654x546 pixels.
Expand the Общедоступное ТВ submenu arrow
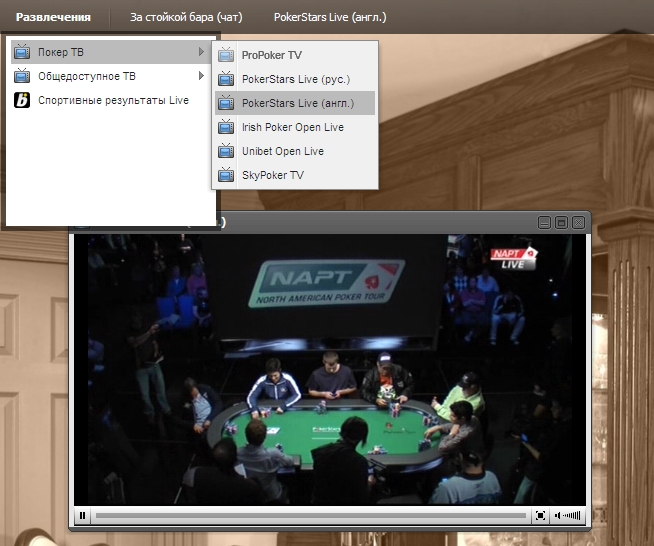click(x=201, y=76)
